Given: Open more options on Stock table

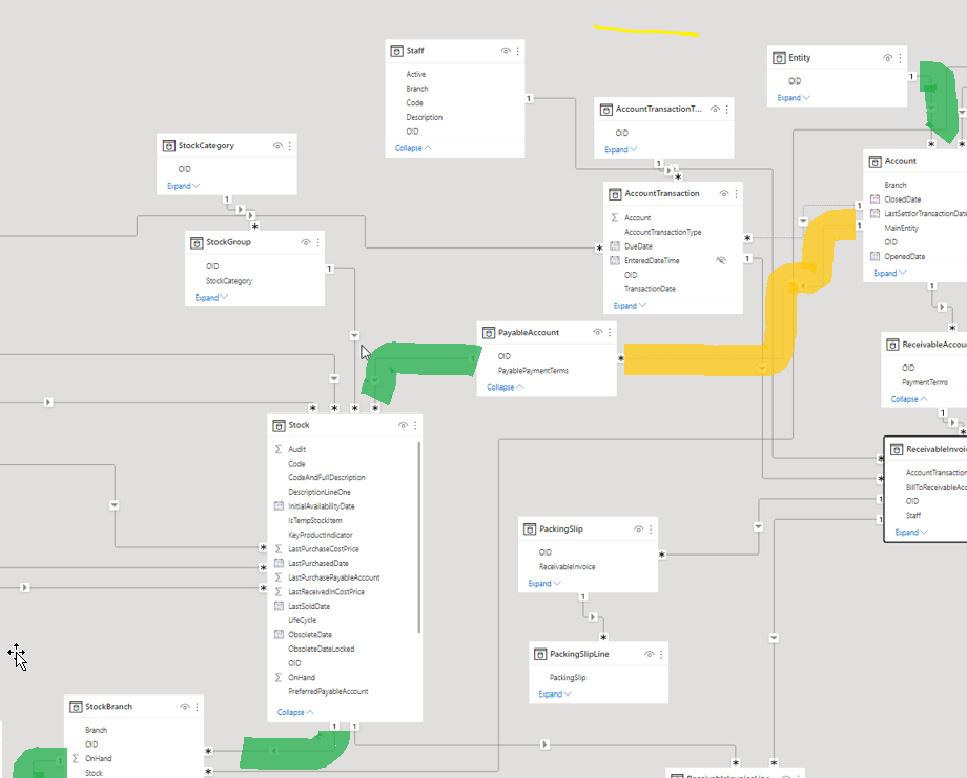Looking at the screenshot, I should pos(415,425).
